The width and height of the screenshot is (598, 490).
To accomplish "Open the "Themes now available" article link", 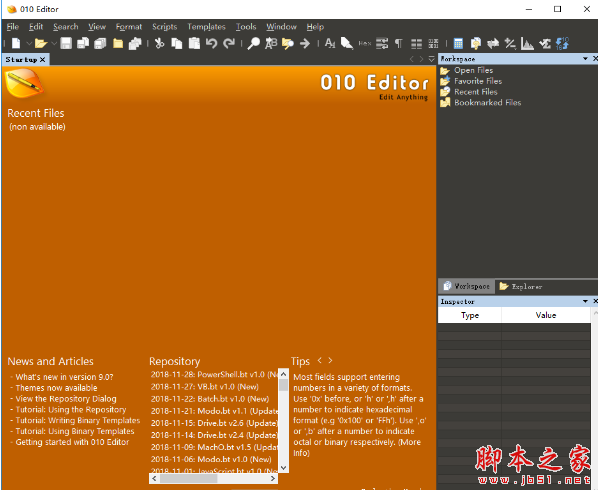I will [x=56, y=388].
